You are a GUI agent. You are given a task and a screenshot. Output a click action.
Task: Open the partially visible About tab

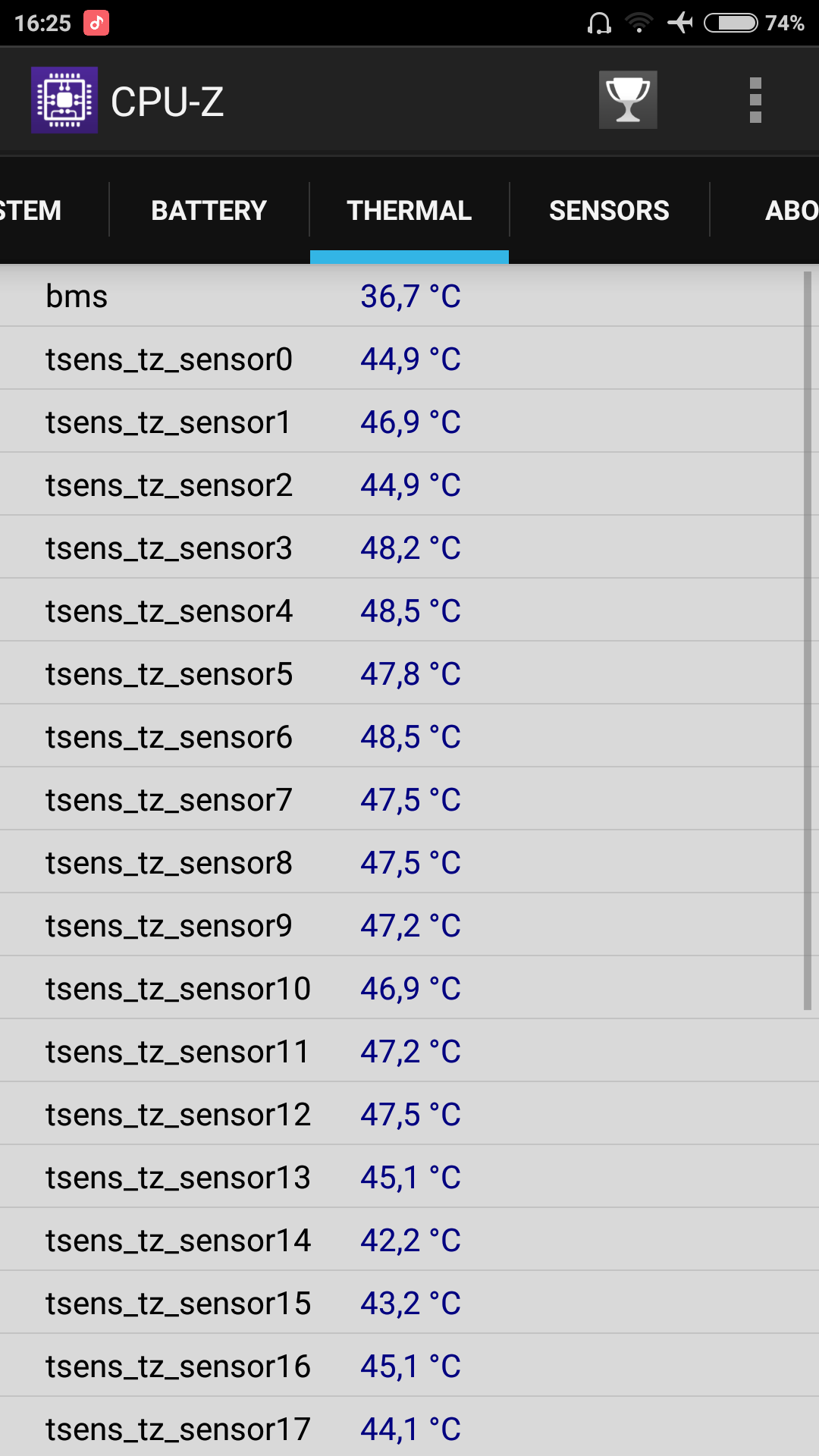click(791, 210)
